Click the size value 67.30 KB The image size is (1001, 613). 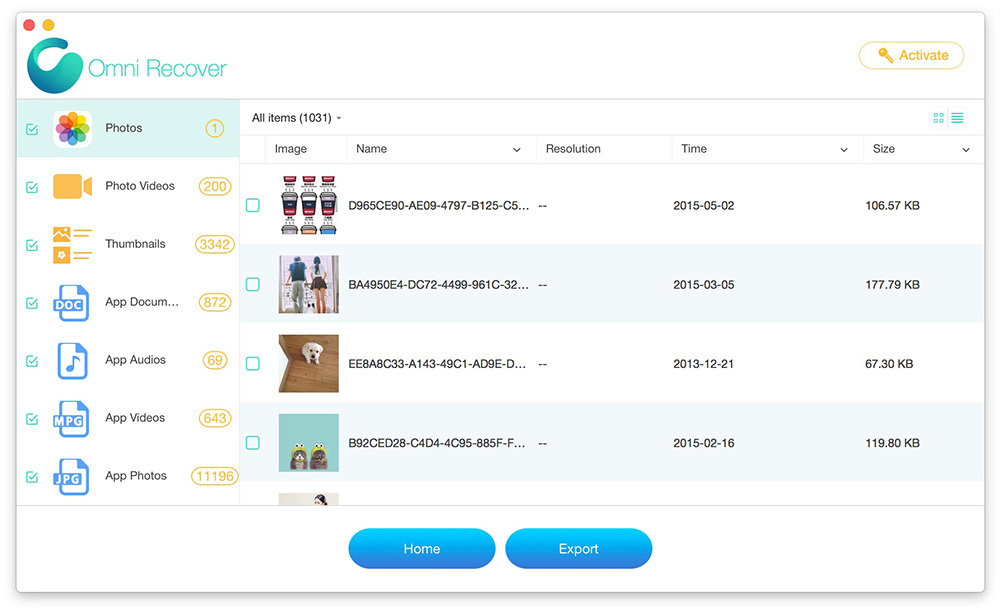tap(889, 364)
